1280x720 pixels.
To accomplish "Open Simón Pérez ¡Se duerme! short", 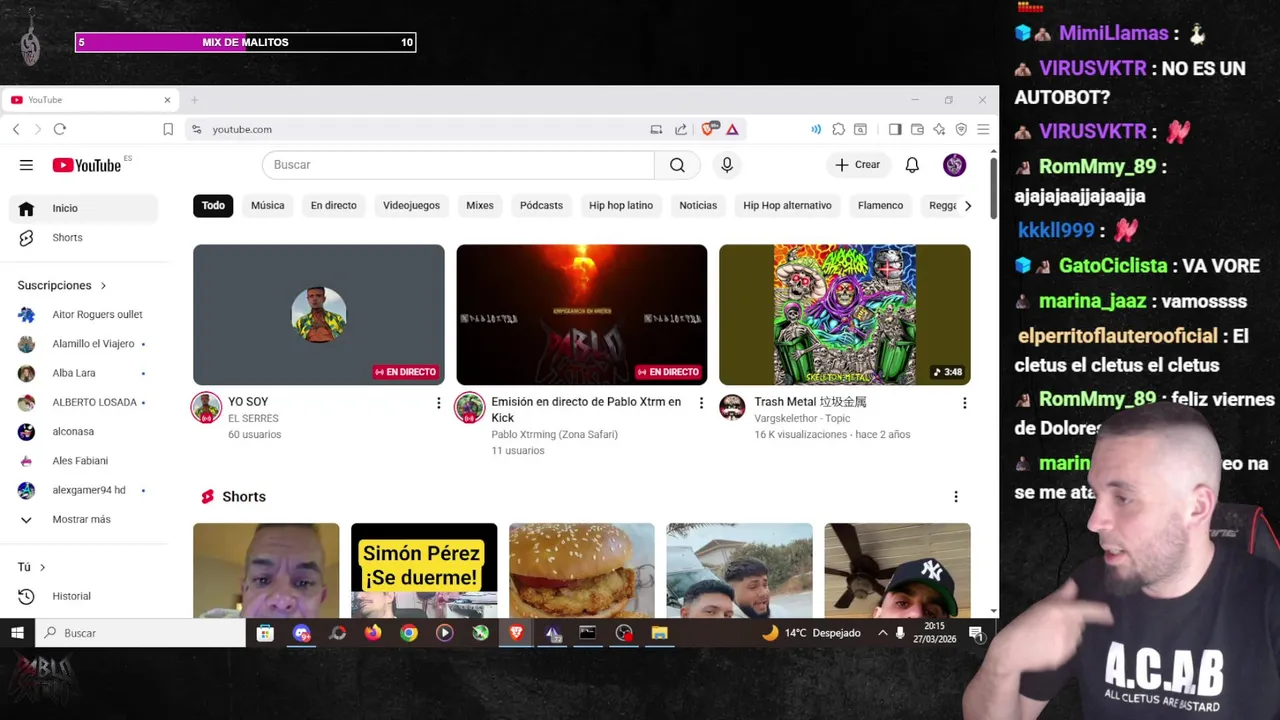I will coord(424,570).
